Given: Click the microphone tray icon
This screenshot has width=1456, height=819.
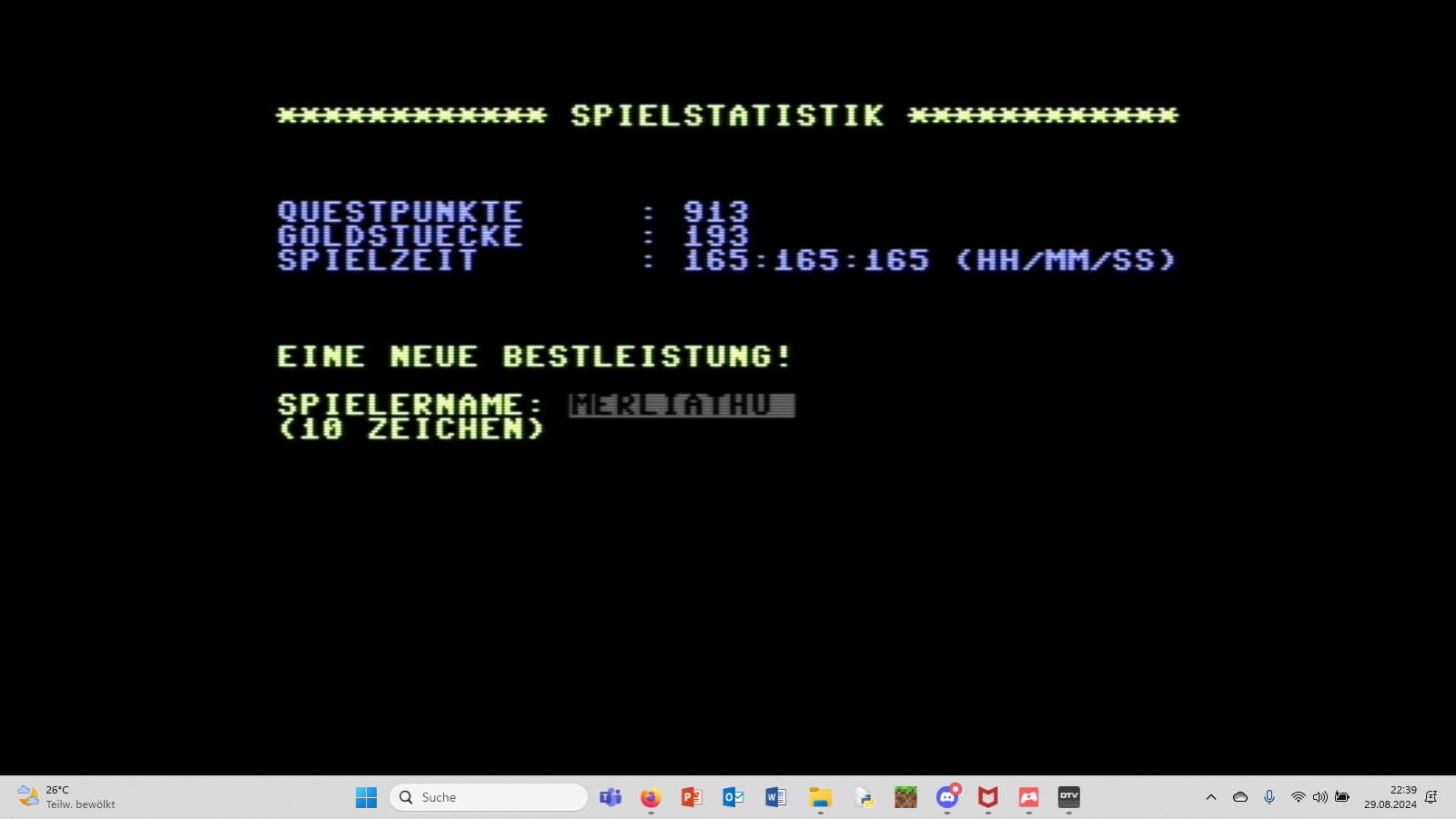Looking at the screenshot, I should tap(1269, 797).
